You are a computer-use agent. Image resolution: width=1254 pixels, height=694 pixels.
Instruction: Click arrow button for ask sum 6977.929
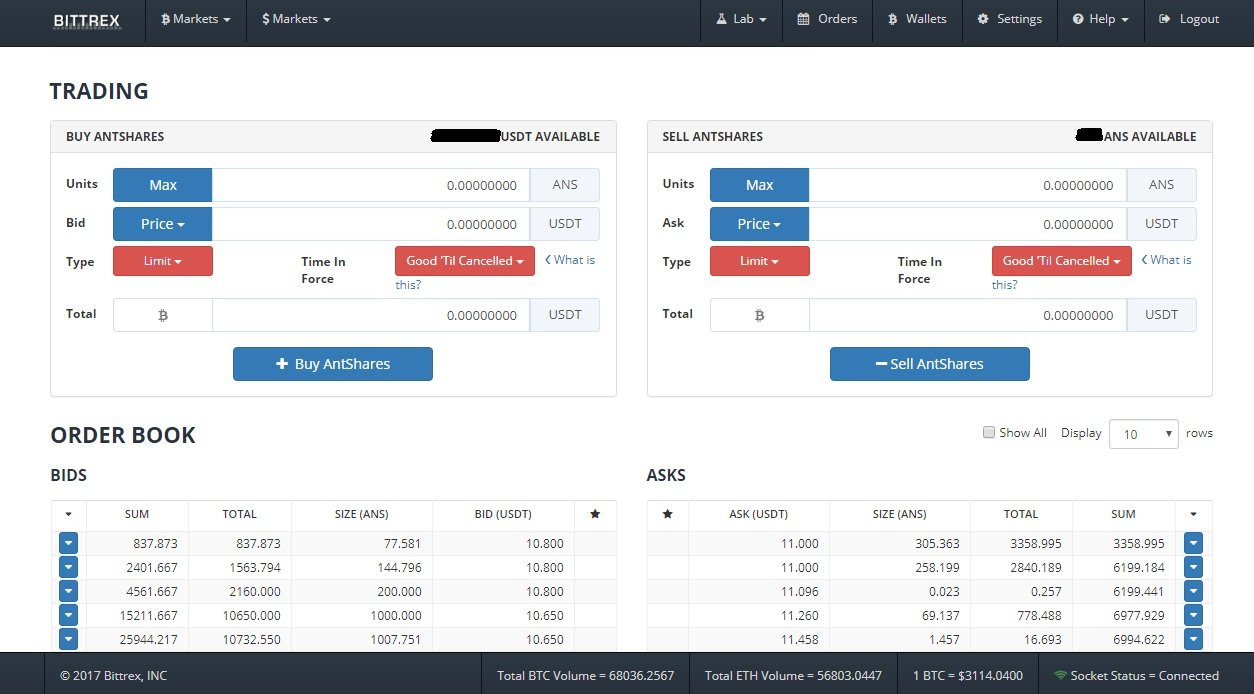click(x=1193, y=615)
